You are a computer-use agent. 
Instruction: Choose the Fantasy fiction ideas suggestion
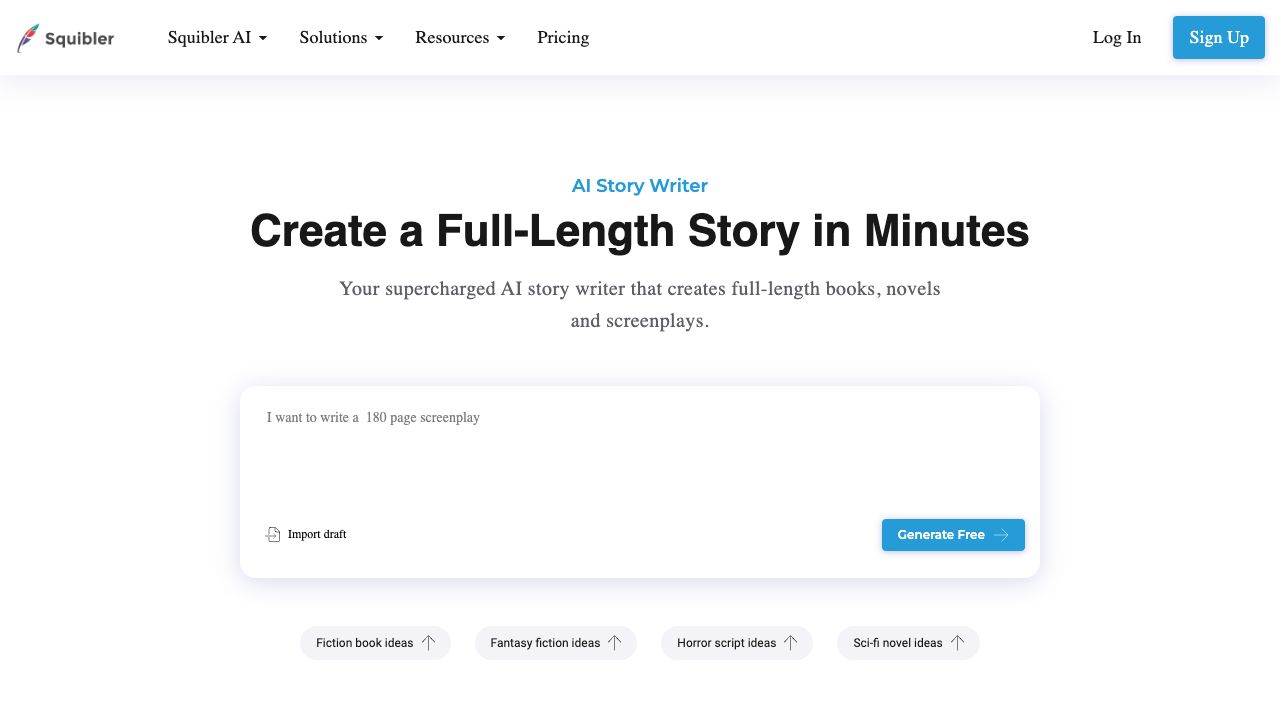(545, 643)
